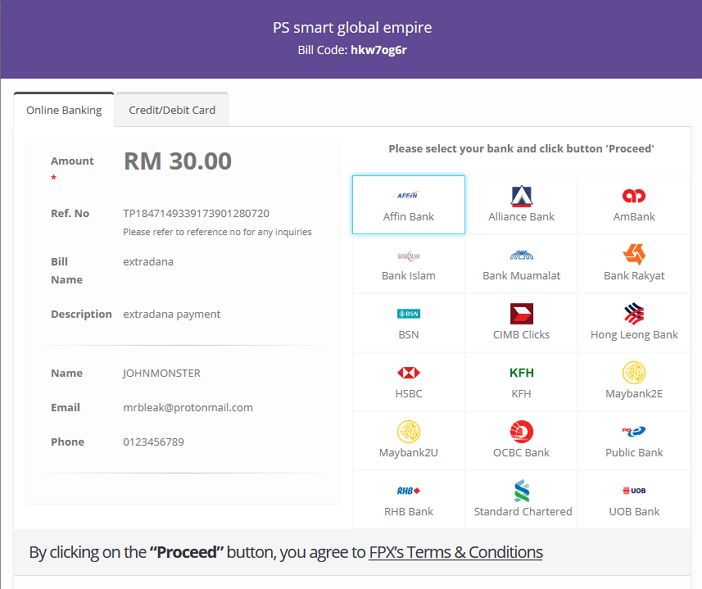This screenshot has height=589, width=702.
Task: Click the RM 30.00 amount
Action: point(178,161)
